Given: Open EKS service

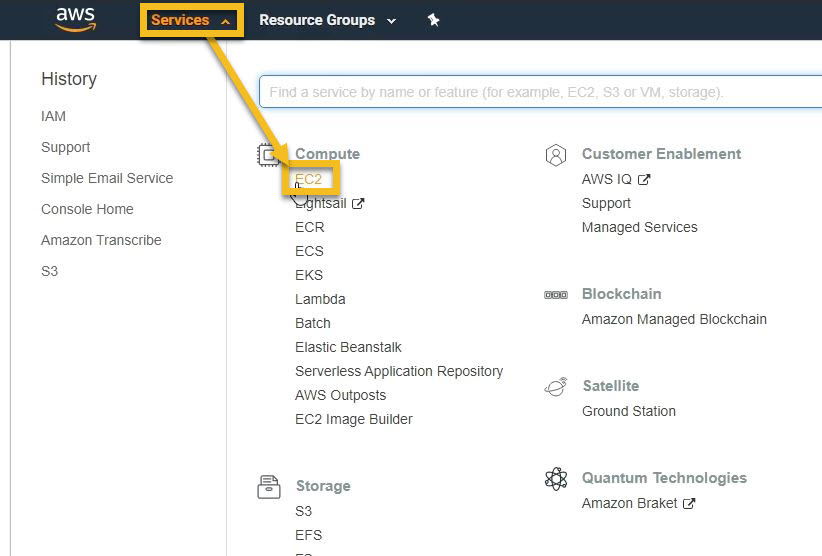Looking at the screenshot, I should point(309,276).
